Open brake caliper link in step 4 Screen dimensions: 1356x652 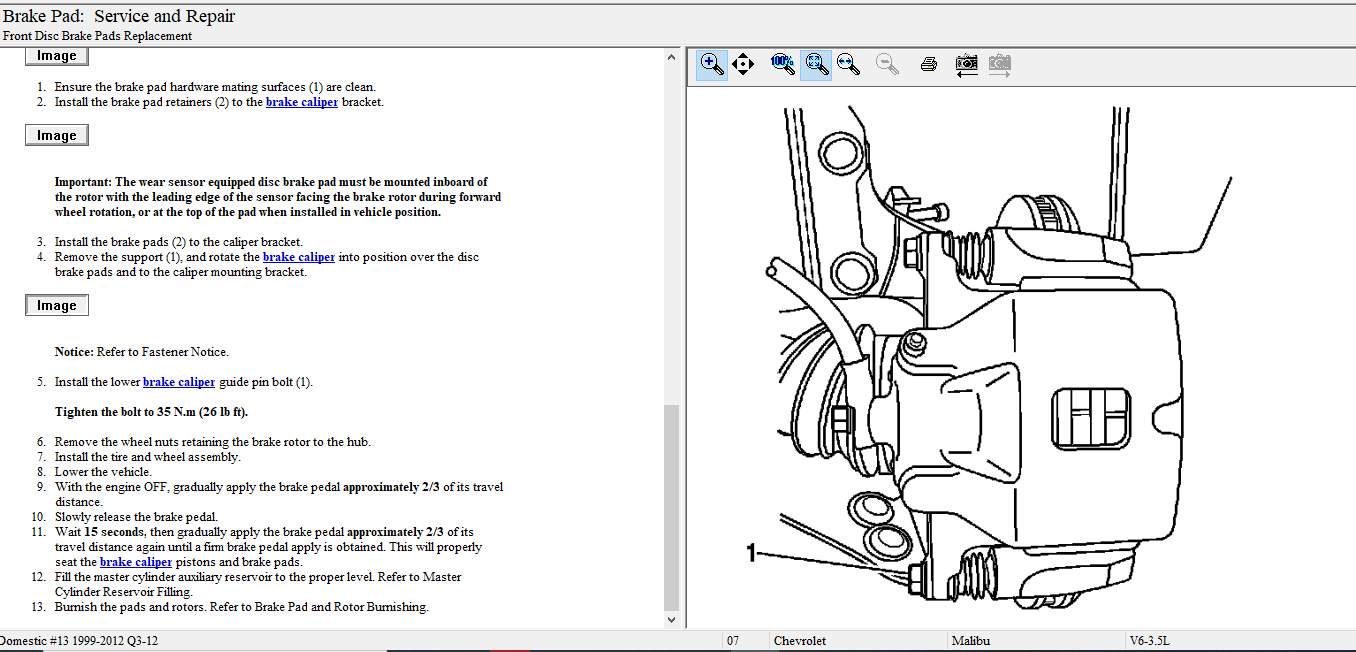(x=298, y=257)
